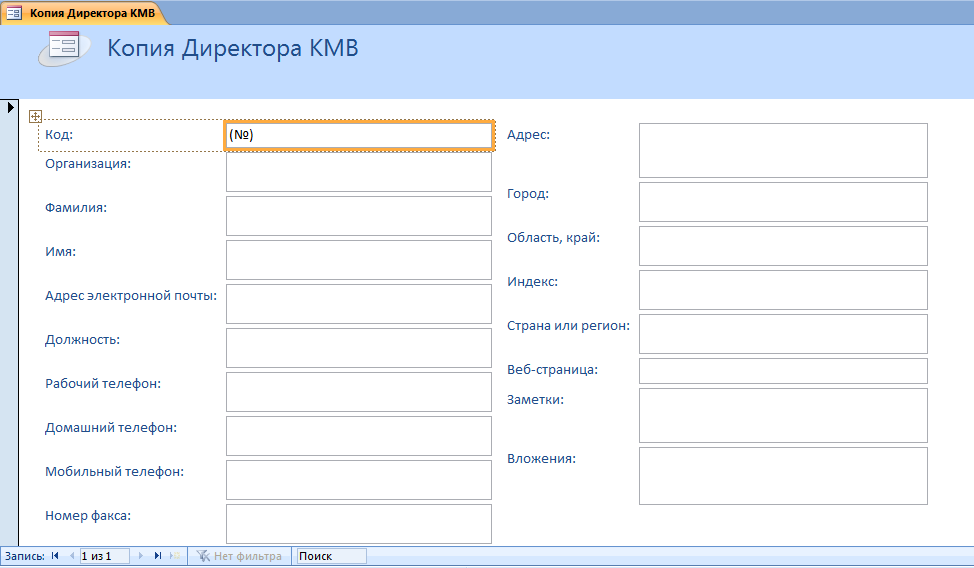Click the Нет фильтра filter button
Image resolution: width=974 pixels, height=568 pixels.
(239, 556)
